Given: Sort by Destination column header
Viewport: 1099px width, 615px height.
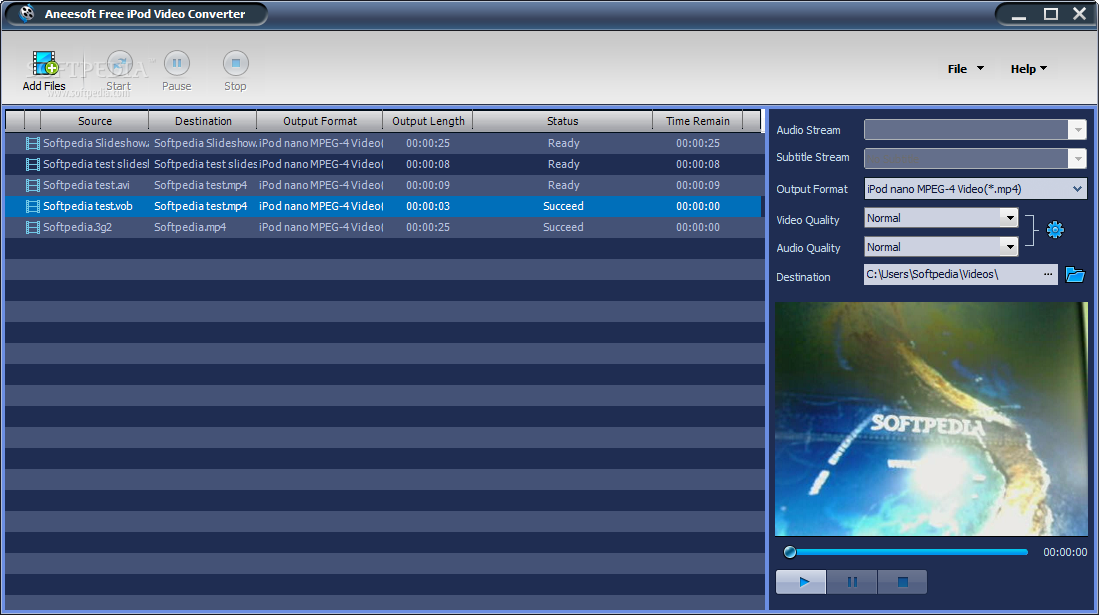Looking at the screenshot, I should click(203, 121).
